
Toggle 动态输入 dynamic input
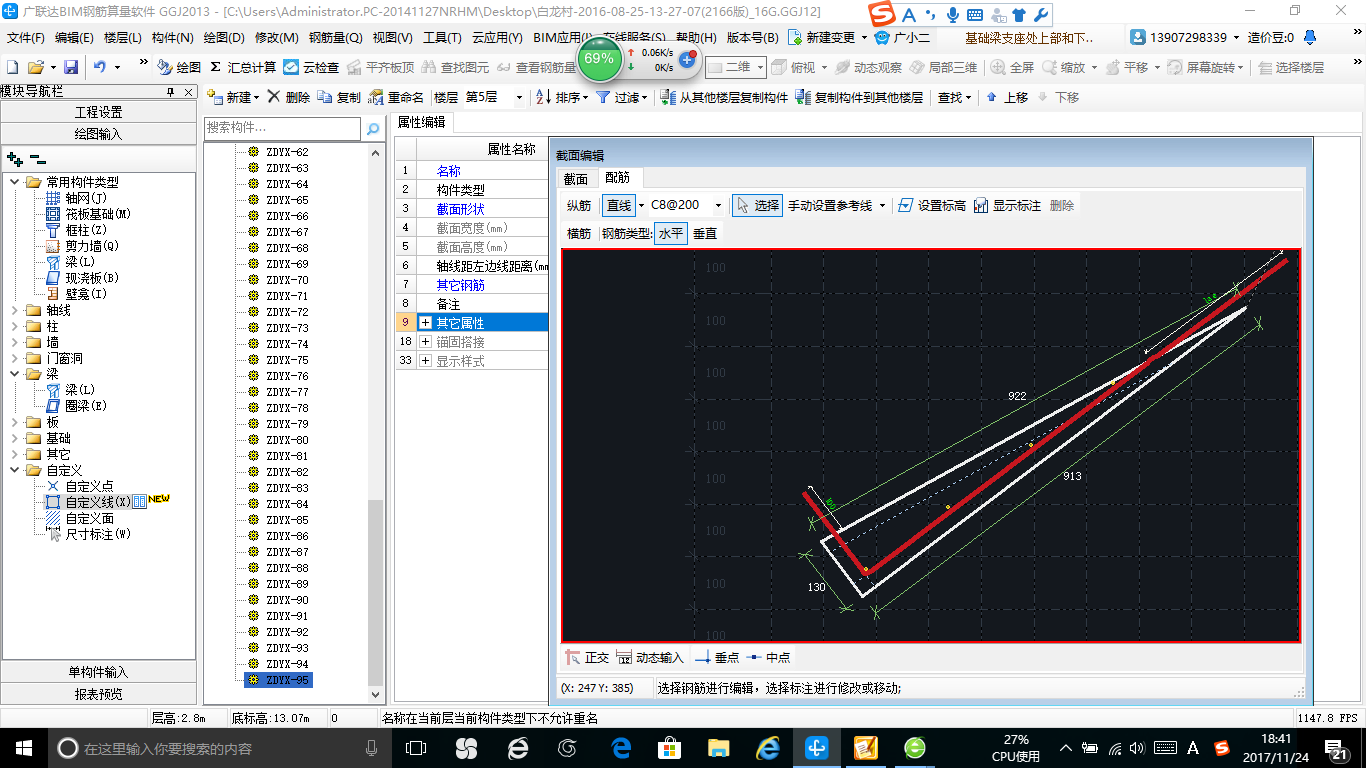(x=650, y=657)
